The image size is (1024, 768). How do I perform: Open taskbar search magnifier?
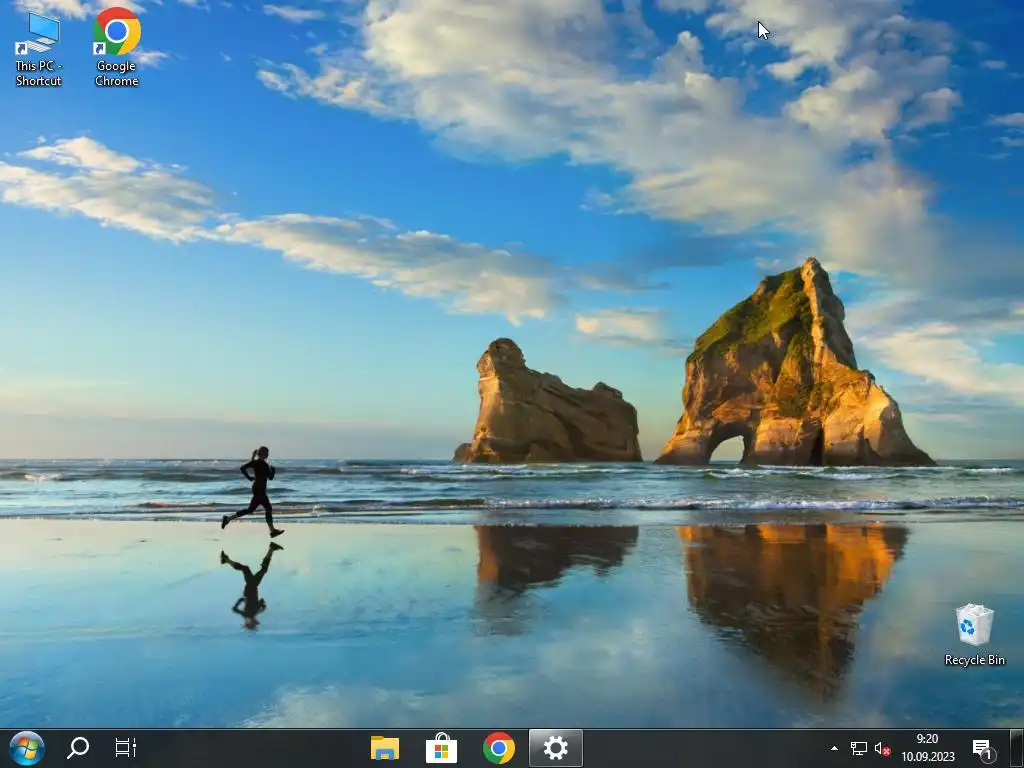tap(78, 748)
